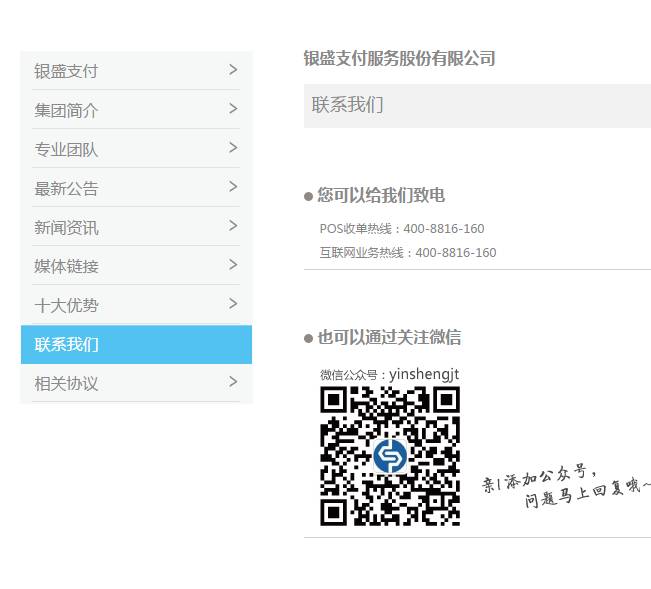Open the 十大优势 page link
This screenshot has width=651, height=589.
pos(136,305)
